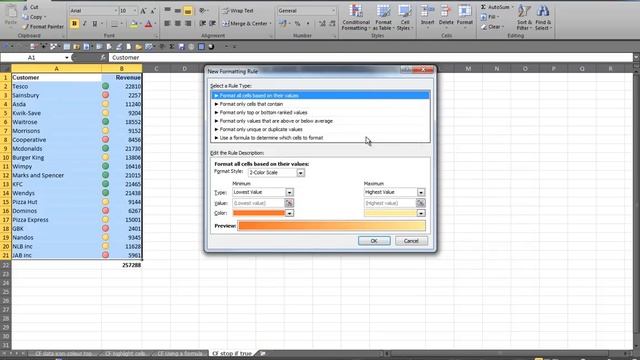Viewport: 640px width, 360px height.
Task: Select column A header
Action: 56,69
